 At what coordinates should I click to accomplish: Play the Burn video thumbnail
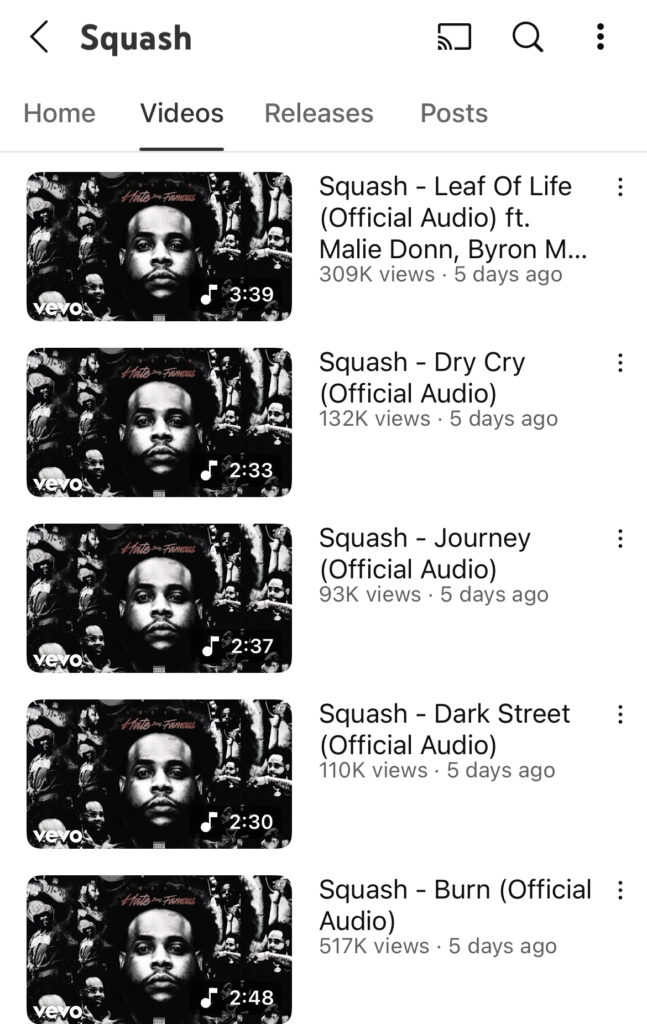coord(159,950)
